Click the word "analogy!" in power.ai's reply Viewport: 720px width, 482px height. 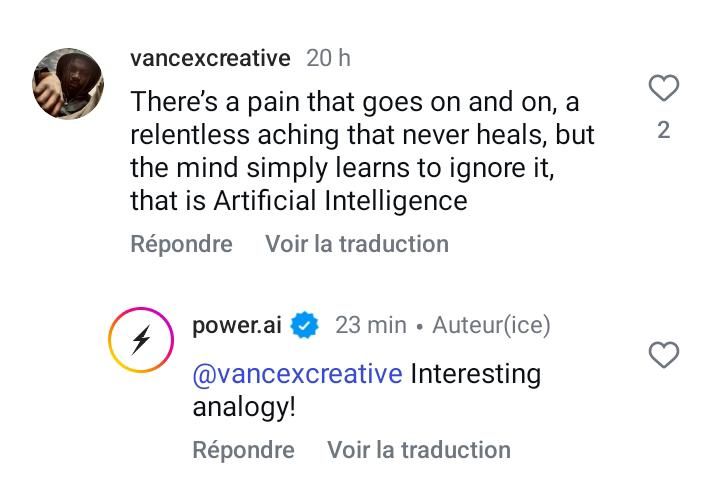pos(244,407)
